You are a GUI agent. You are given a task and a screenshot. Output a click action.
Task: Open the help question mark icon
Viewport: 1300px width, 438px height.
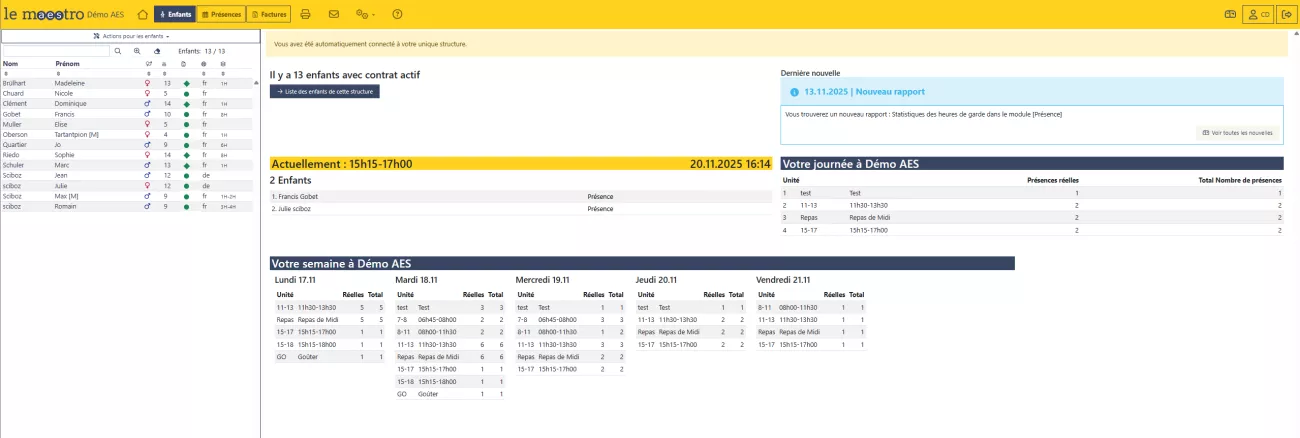[397, 14]
